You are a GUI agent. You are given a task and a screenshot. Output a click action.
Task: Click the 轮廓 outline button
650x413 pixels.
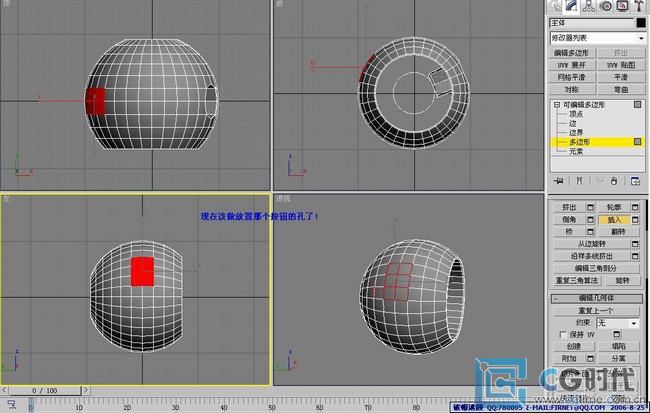click(x=614, y=207)
